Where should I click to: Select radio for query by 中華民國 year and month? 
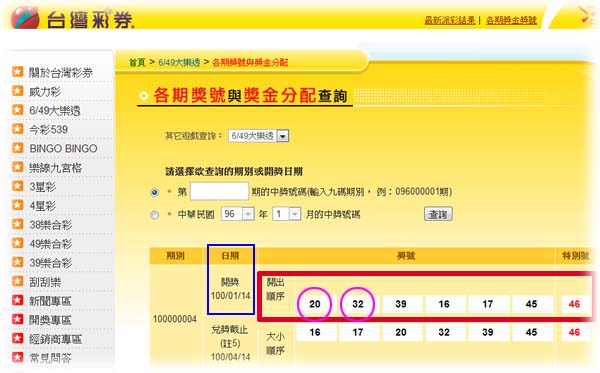(x=155, y=215)
